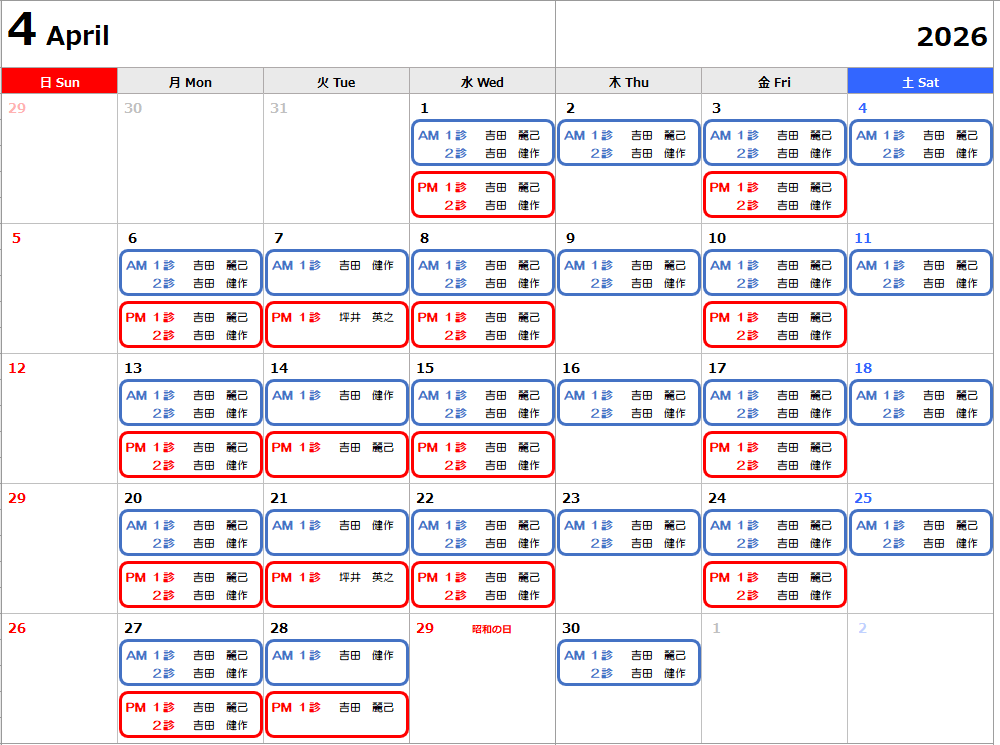
Task: Select the 金 Fri column header
Action: tap(774, 82)
